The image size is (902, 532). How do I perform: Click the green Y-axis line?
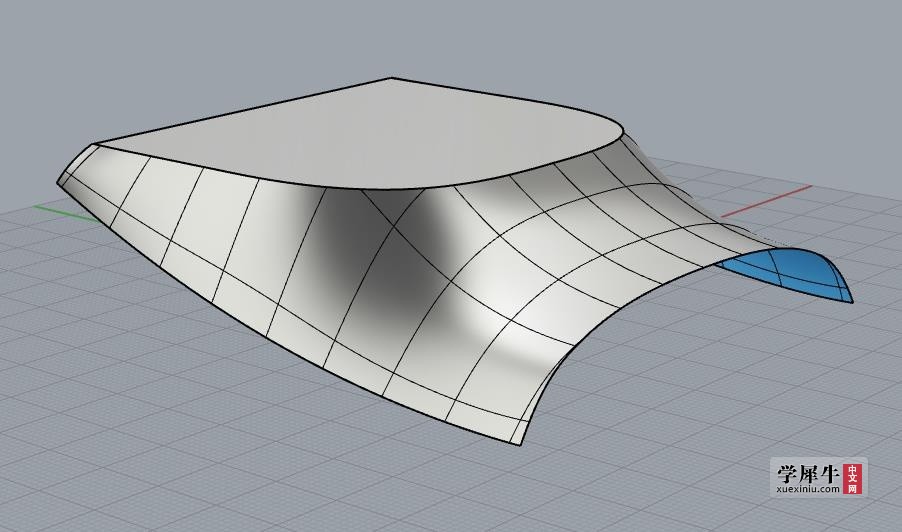(66, 213)
